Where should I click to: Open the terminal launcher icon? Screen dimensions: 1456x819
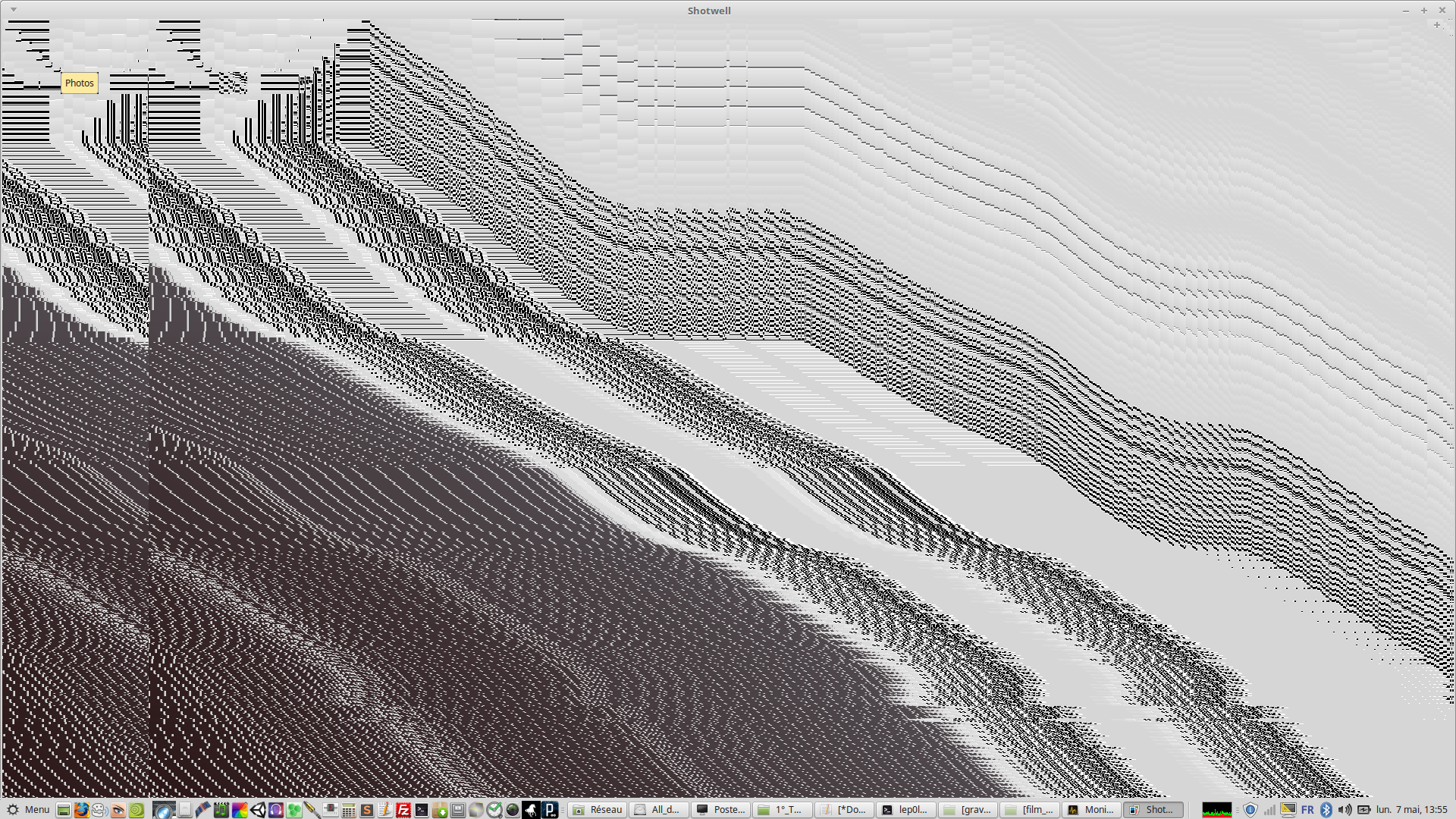coord(422,810)
